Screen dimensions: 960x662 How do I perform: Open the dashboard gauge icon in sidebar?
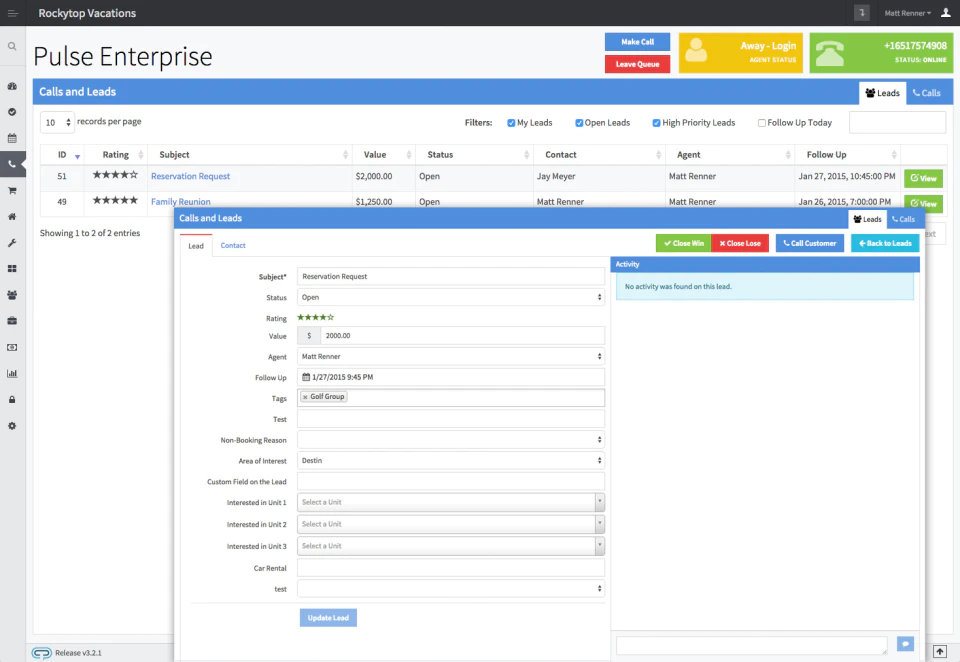coord(12,86)
